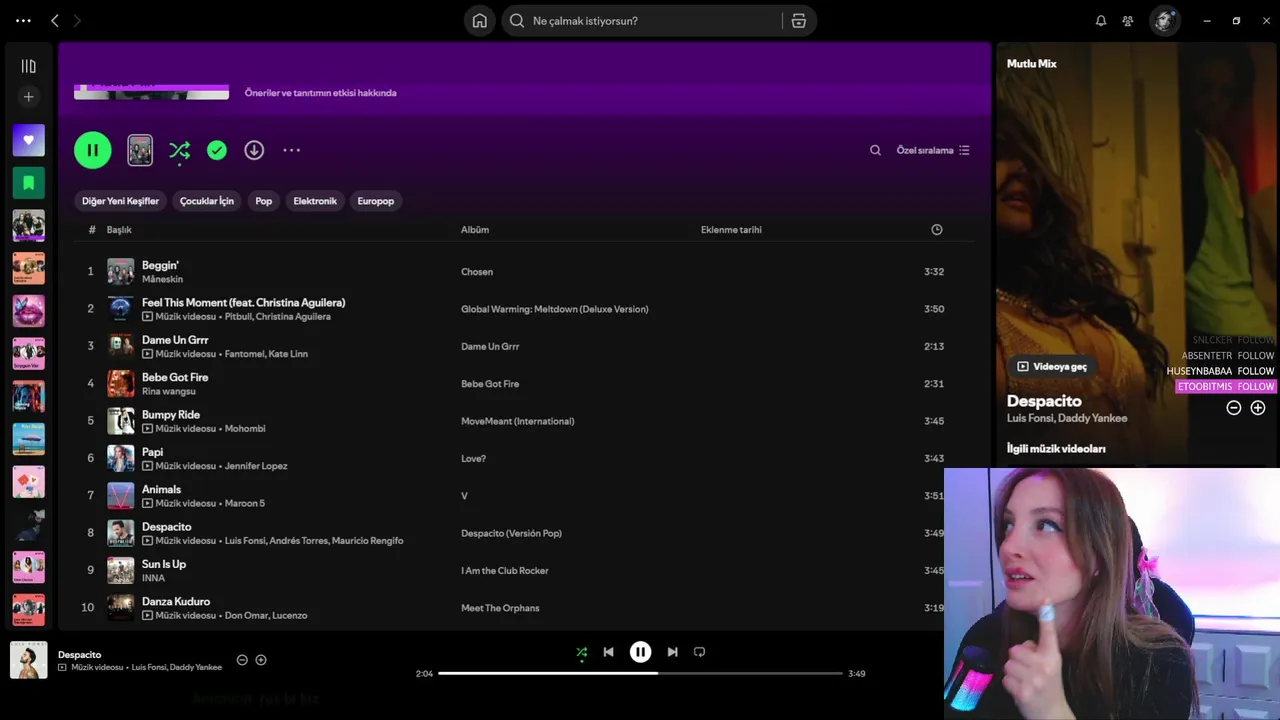Screen dimensions: 1280x720
Task: Click Bebe Got Fire cover thumbnail
Action: (x=121, y=383)
